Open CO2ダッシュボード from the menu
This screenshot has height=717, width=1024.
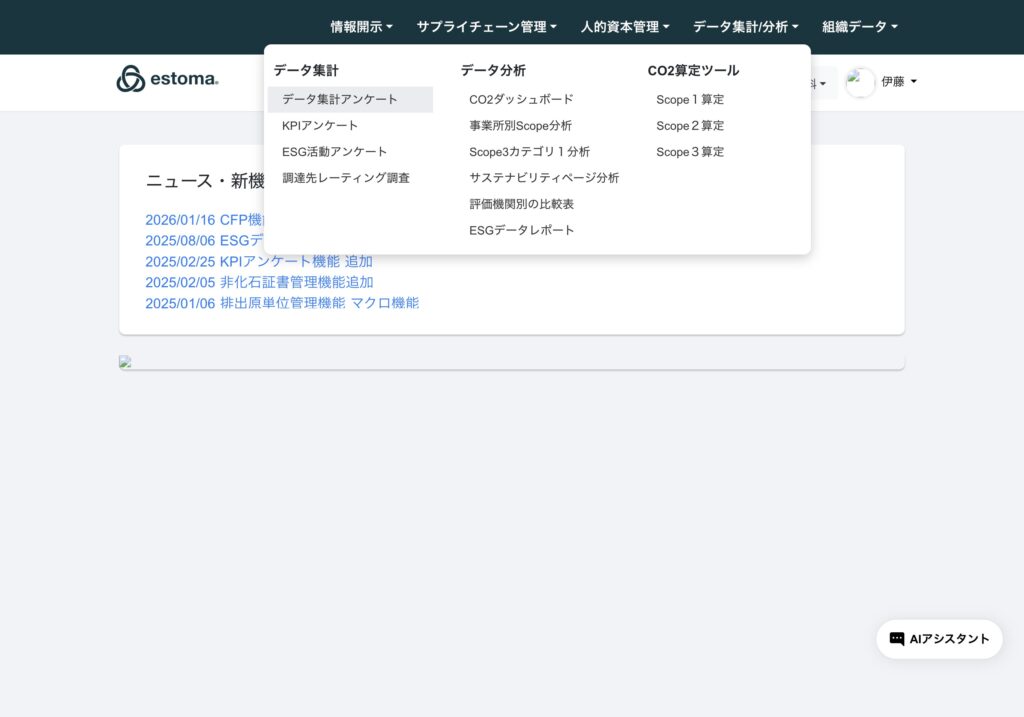click(521, 100)
